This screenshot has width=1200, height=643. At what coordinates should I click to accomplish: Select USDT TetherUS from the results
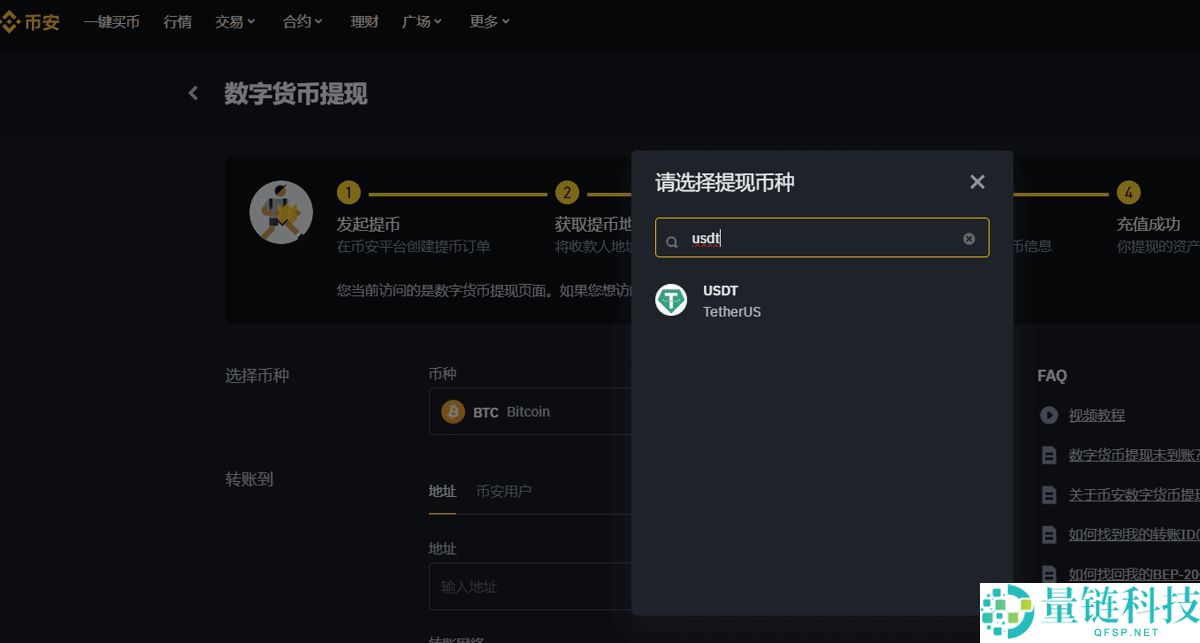pyautogui.click(x=730, y=300)
